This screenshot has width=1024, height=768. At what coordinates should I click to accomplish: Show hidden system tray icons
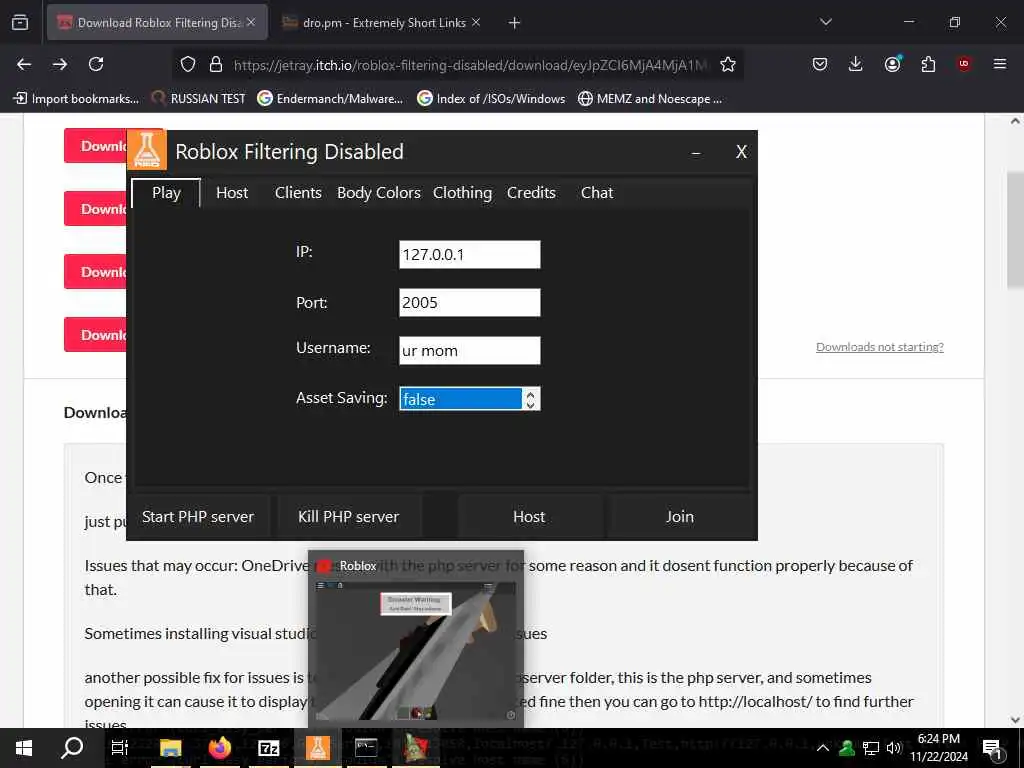tap(823, 748)
